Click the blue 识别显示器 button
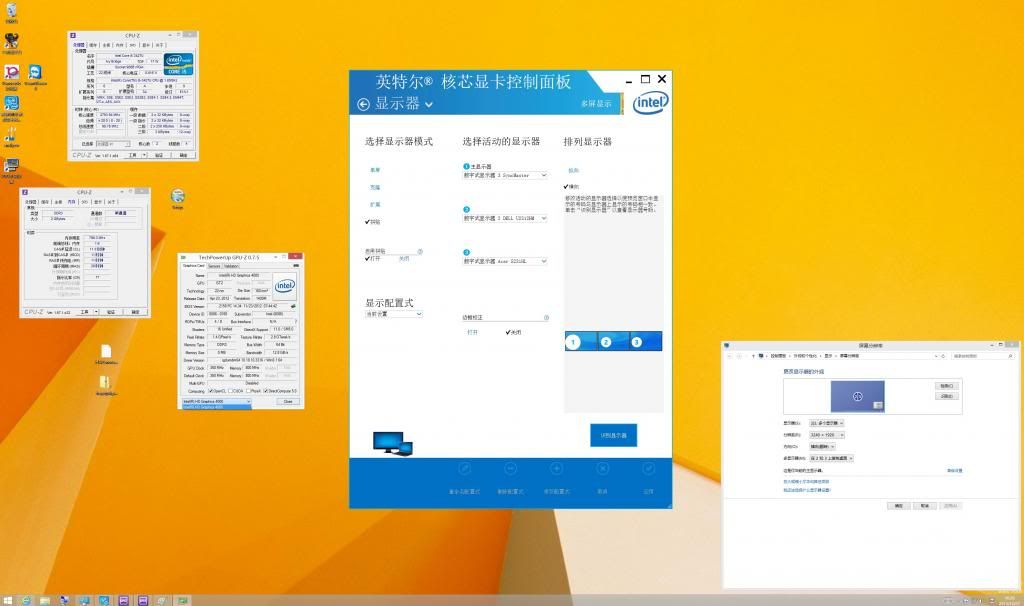 coord(613,436)
